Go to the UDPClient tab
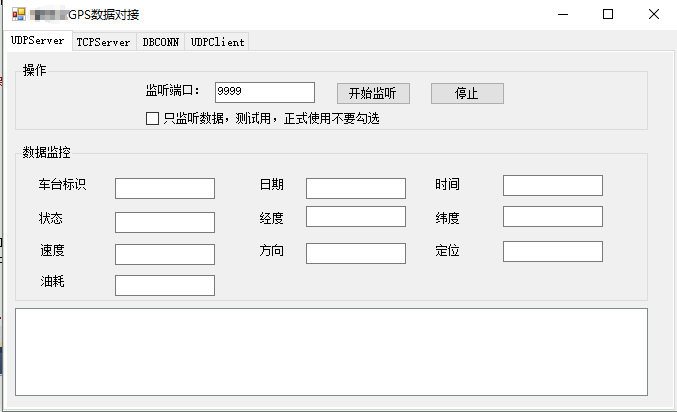 click(217, 42)
